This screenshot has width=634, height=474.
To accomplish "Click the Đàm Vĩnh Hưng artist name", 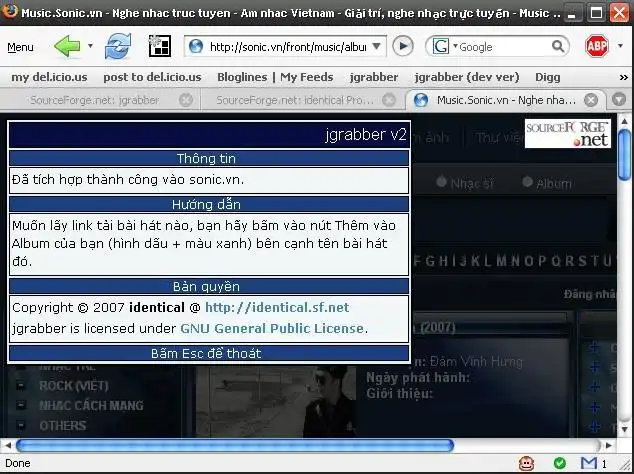I will [x=476, y=361].
